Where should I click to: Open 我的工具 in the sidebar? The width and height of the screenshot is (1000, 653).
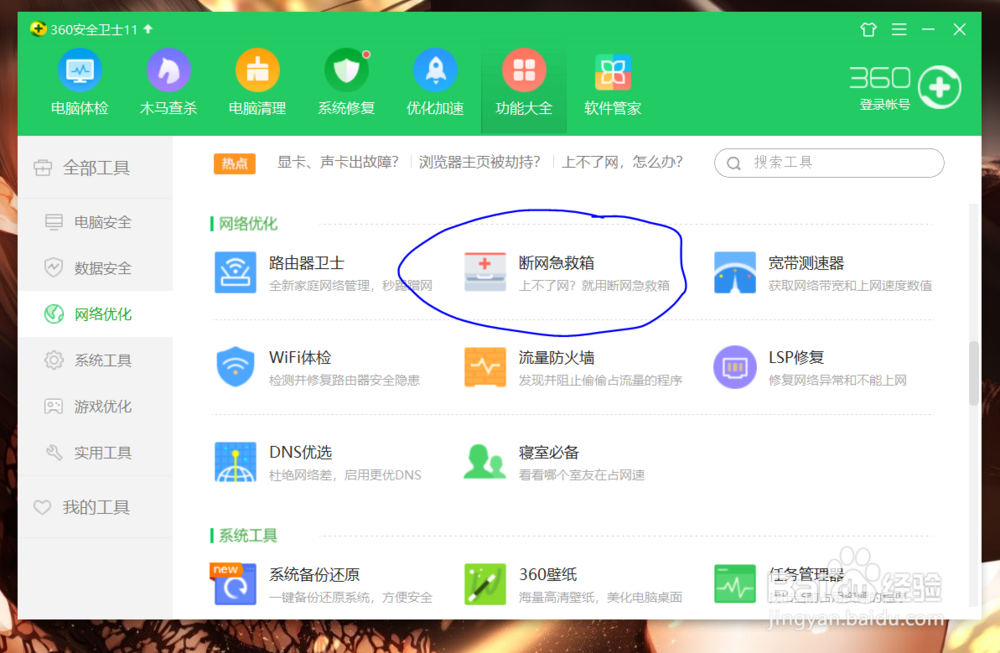(x=96, y=507)
